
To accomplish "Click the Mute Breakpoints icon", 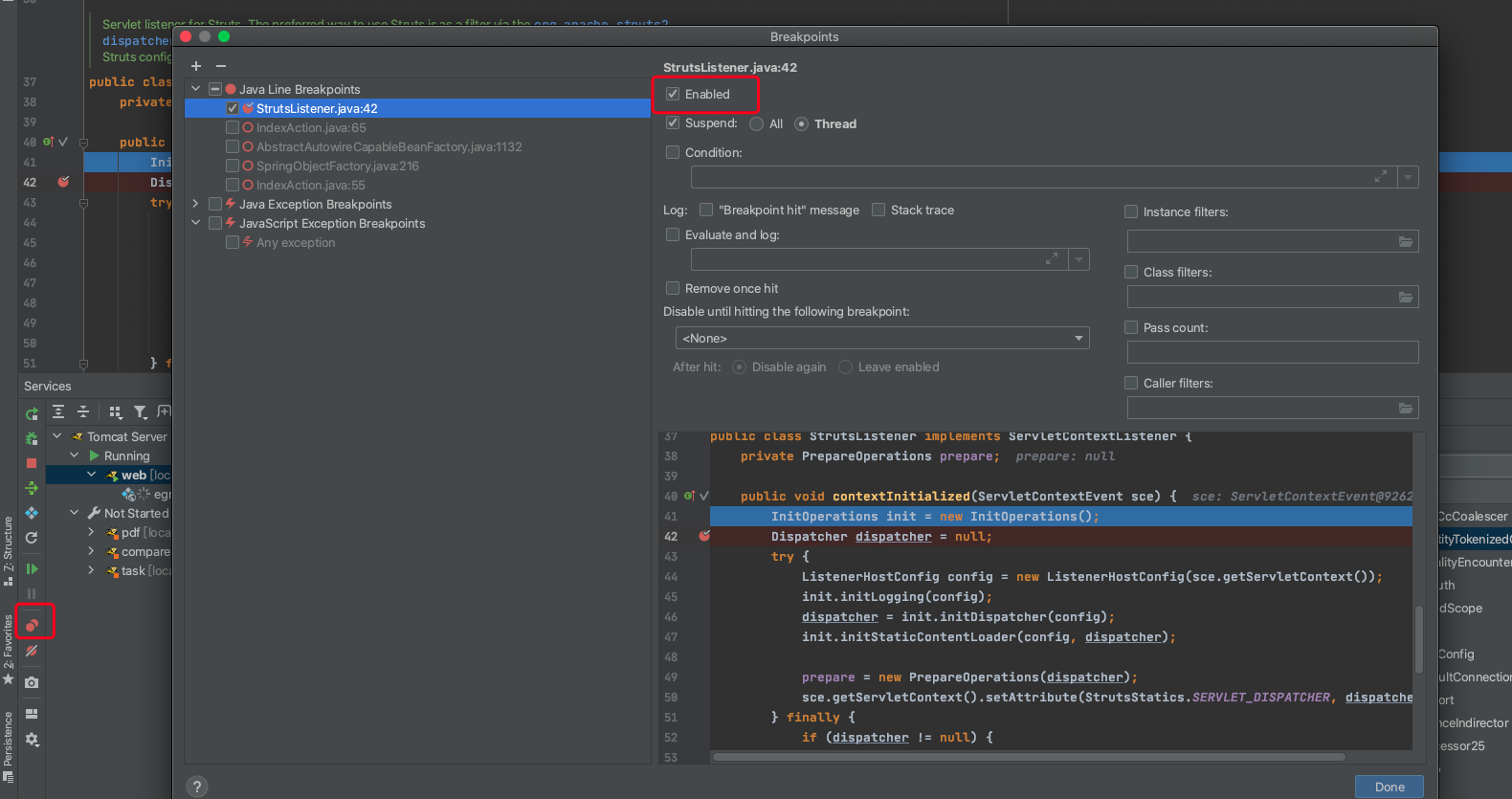I will coord(32,651).
